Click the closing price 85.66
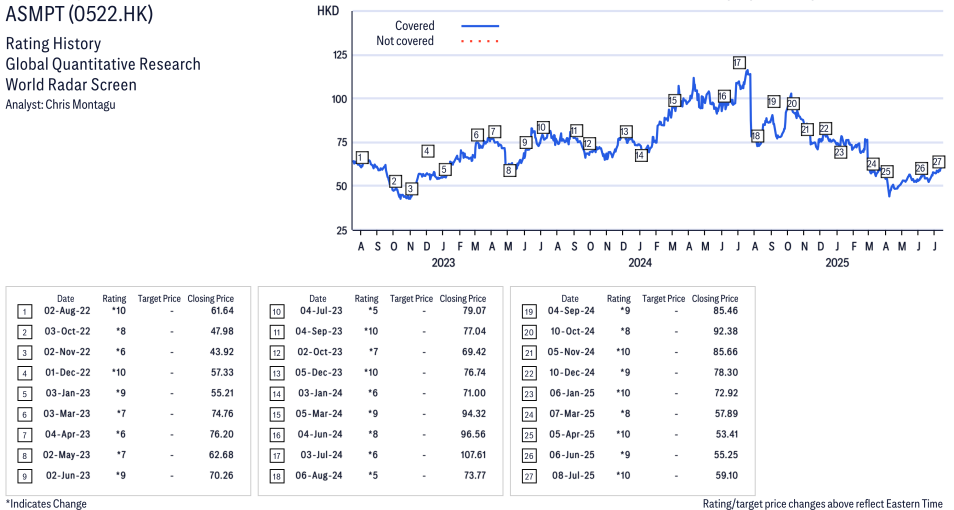This screenshot has height=510, width=954. tap(726, 352)
